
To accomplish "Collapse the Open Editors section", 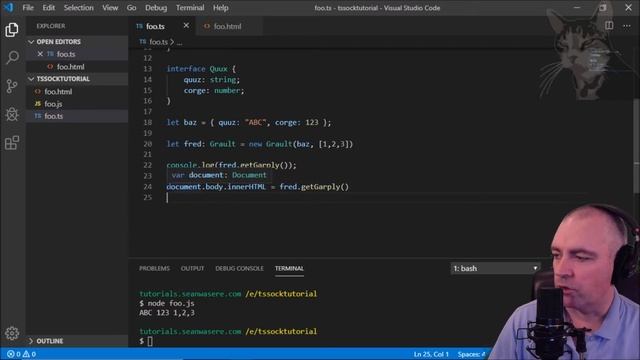I will click(x=77, y=42).
